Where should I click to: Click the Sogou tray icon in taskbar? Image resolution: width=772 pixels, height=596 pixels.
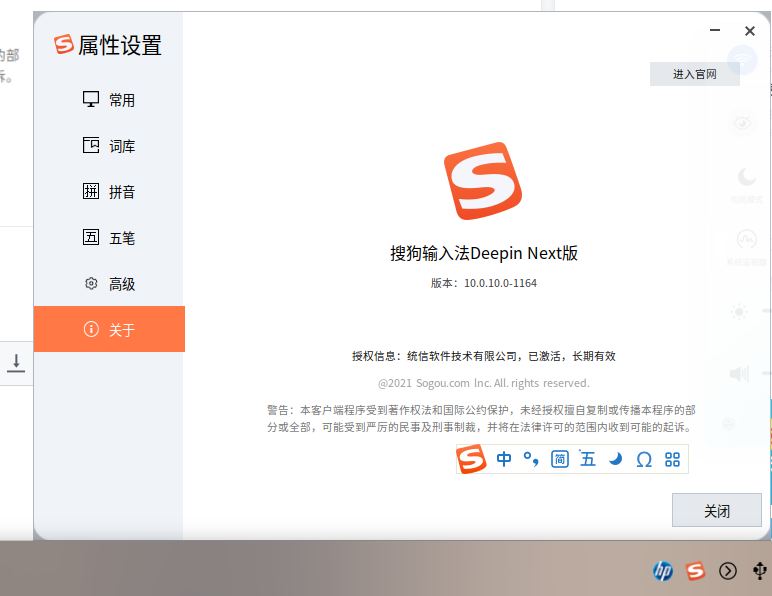[x=695, y=571]
